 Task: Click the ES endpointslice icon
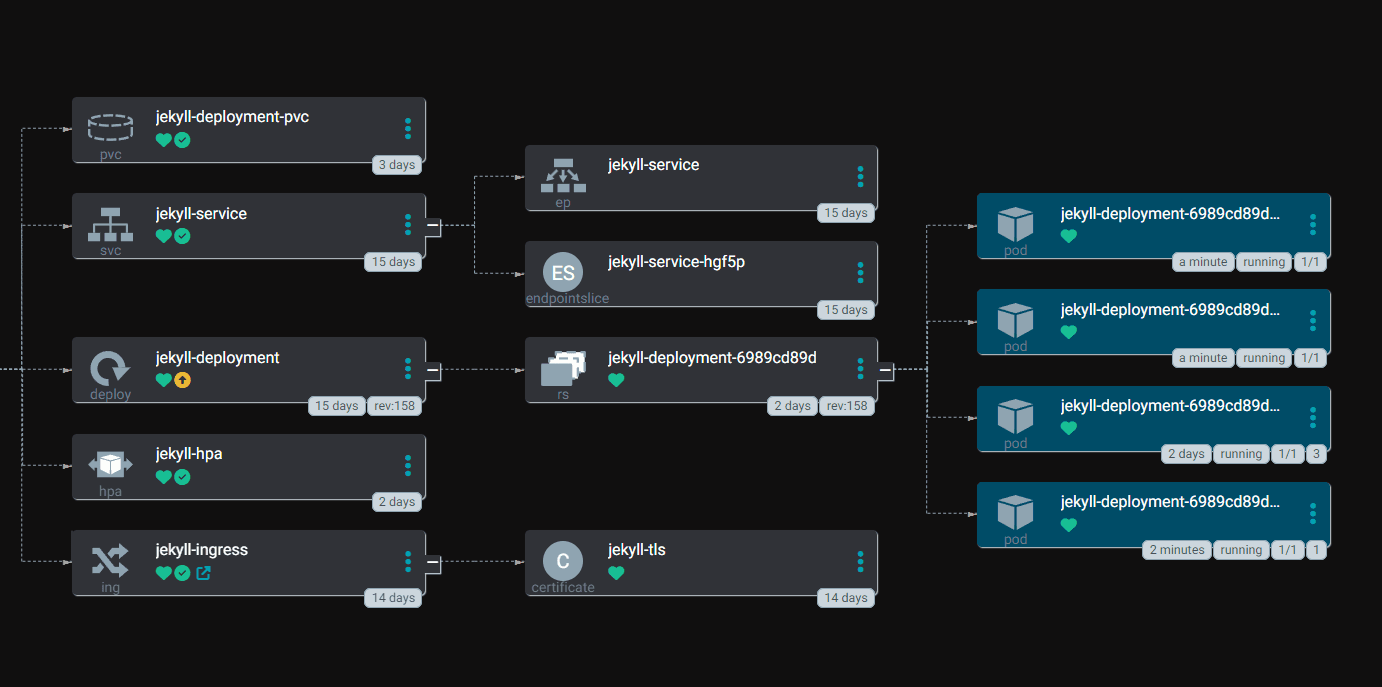[562, 273]
